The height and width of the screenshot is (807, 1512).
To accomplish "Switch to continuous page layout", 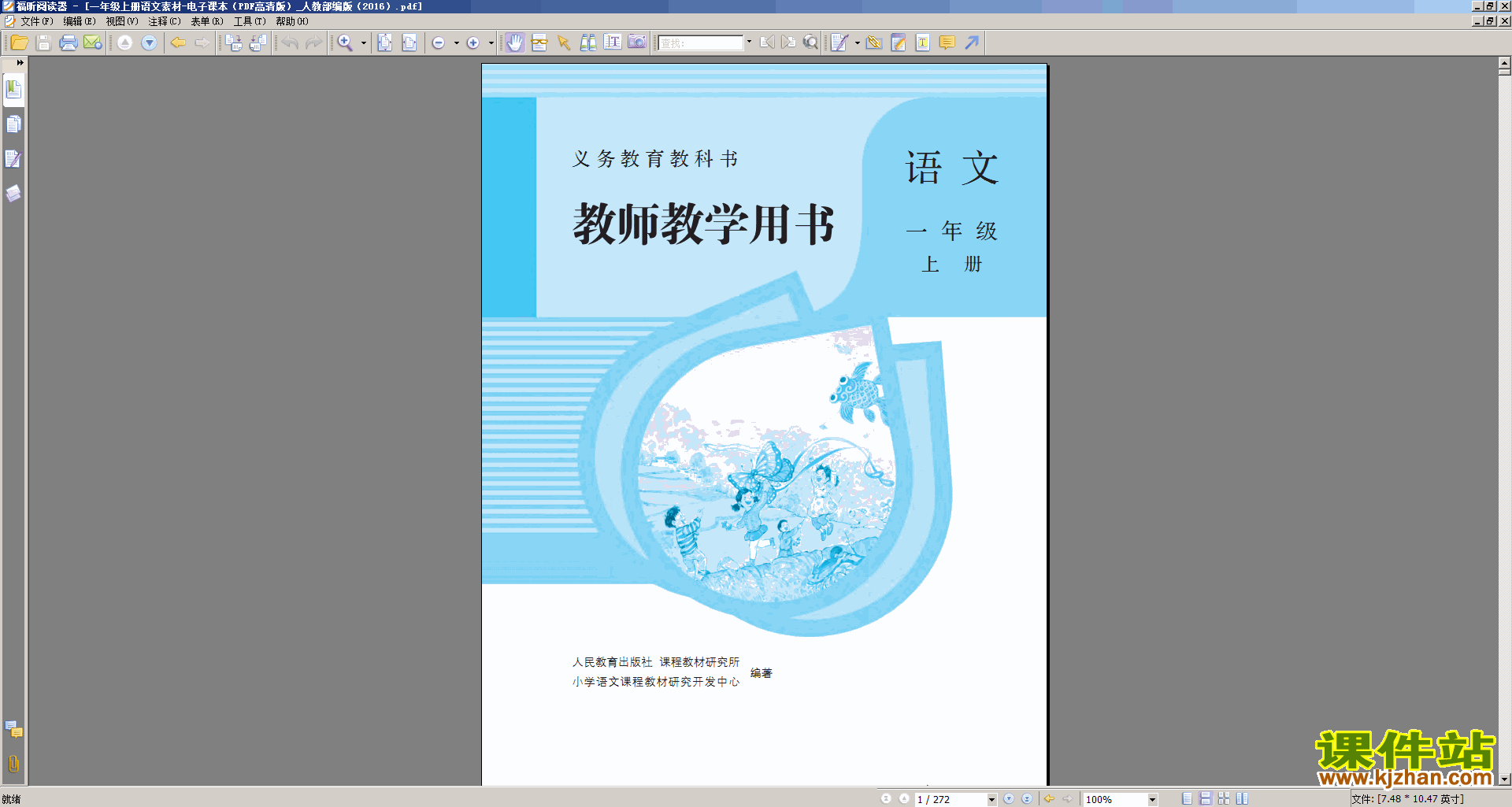I will point(1205,798).
